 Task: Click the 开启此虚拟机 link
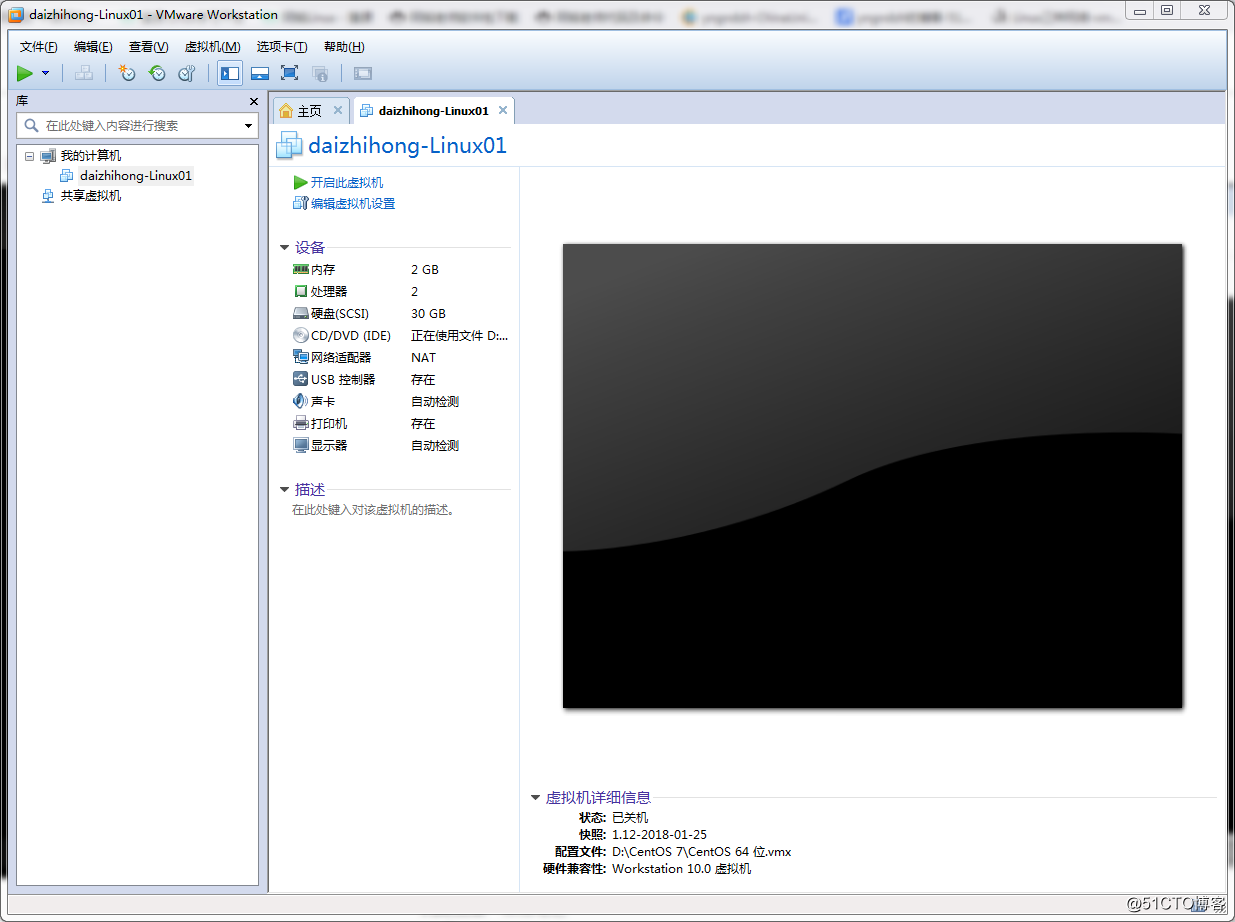tap(347, 182)
